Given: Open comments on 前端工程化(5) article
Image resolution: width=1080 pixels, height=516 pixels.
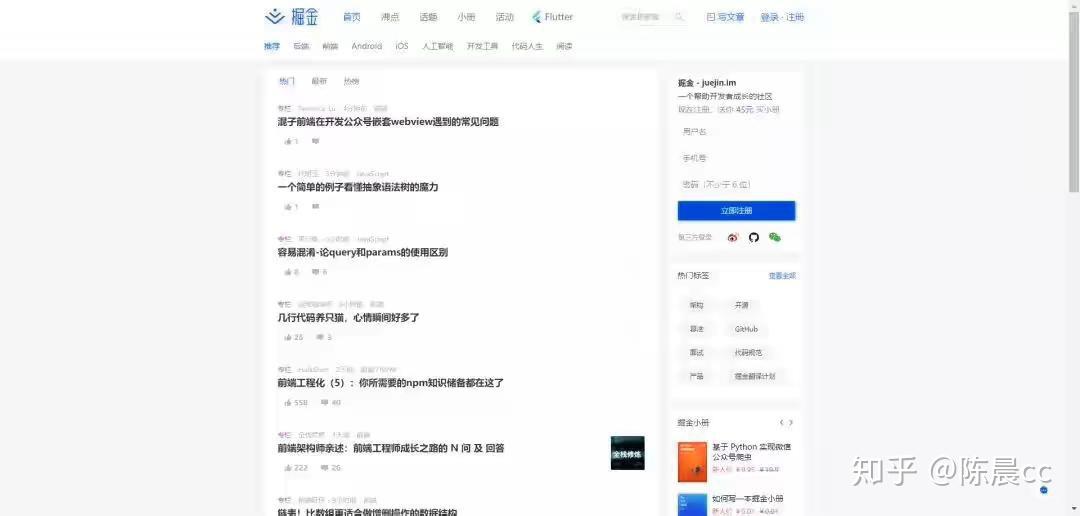Looking at the screenshot, I should pyautogui.click(x=331, y=402).
